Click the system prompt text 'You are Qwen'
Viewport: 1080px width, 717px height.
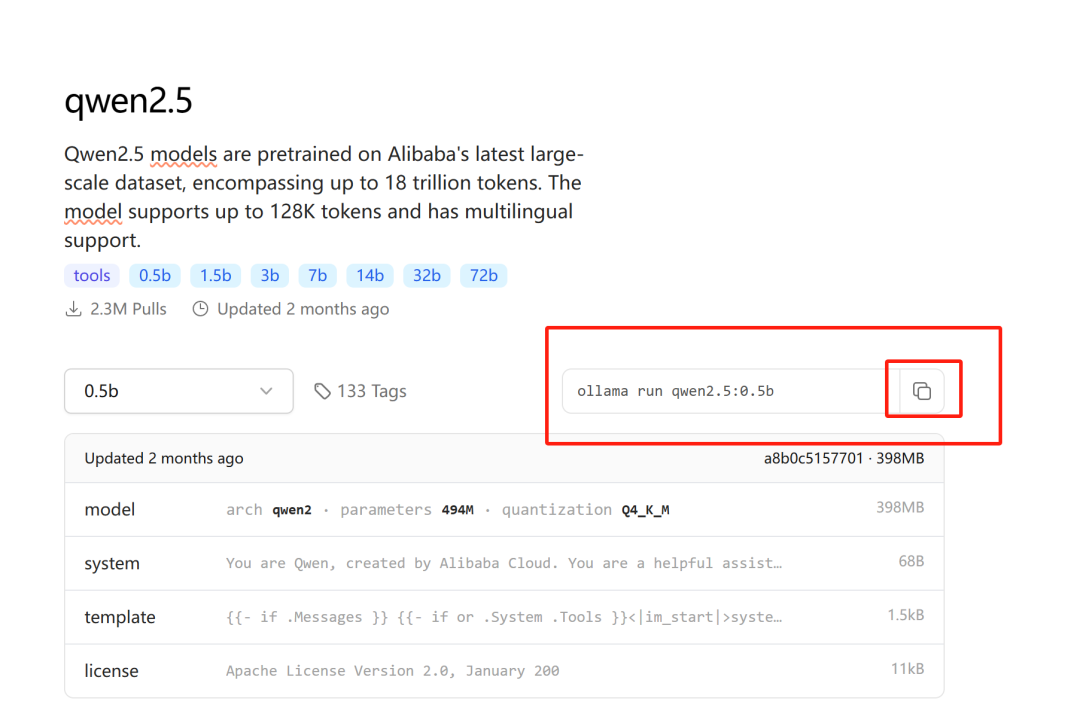coord(504,563)
